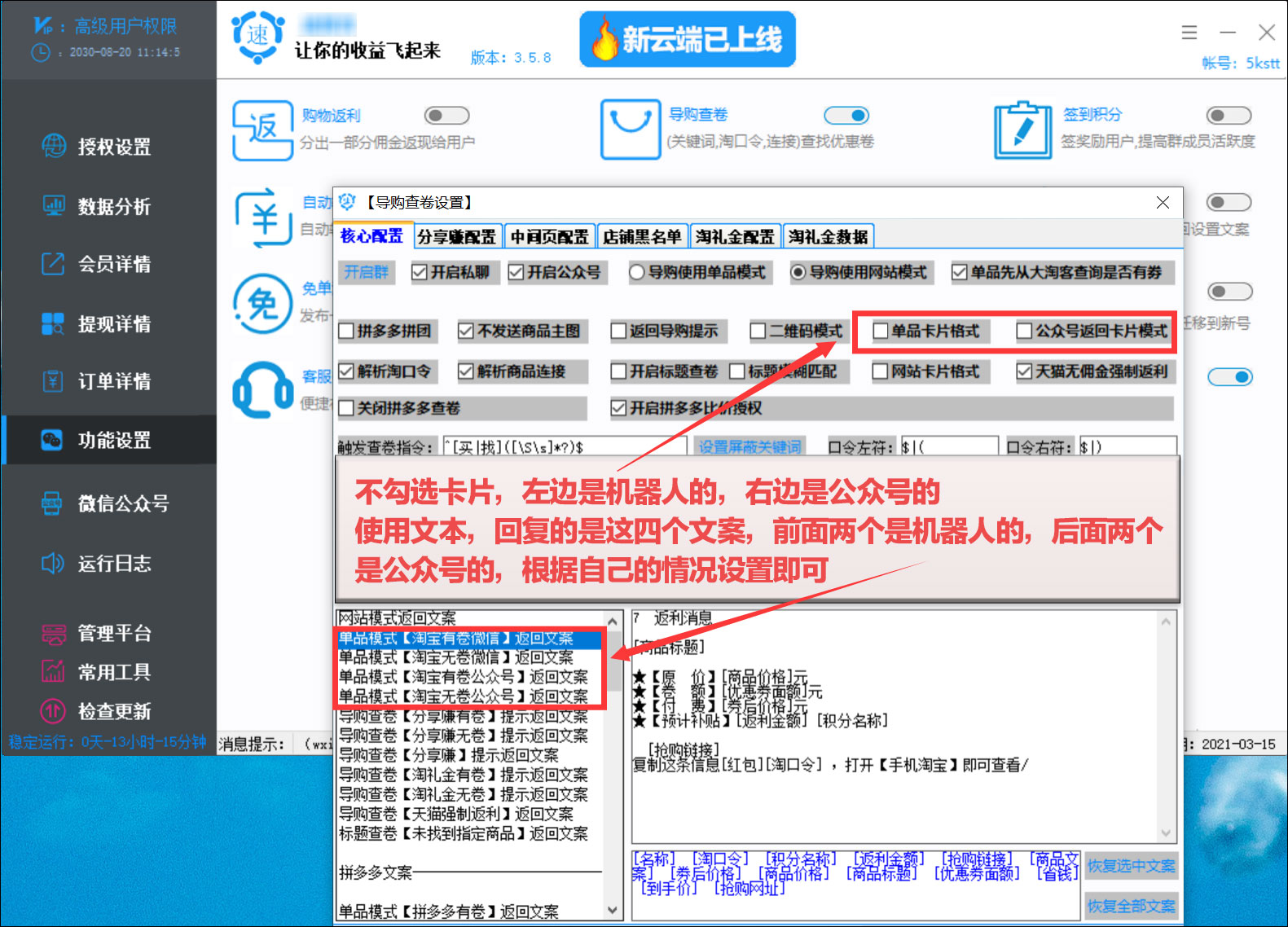The image size is (1288, 927).
Task: Insert the [返利金额] placeholder link
Action: 888,859
